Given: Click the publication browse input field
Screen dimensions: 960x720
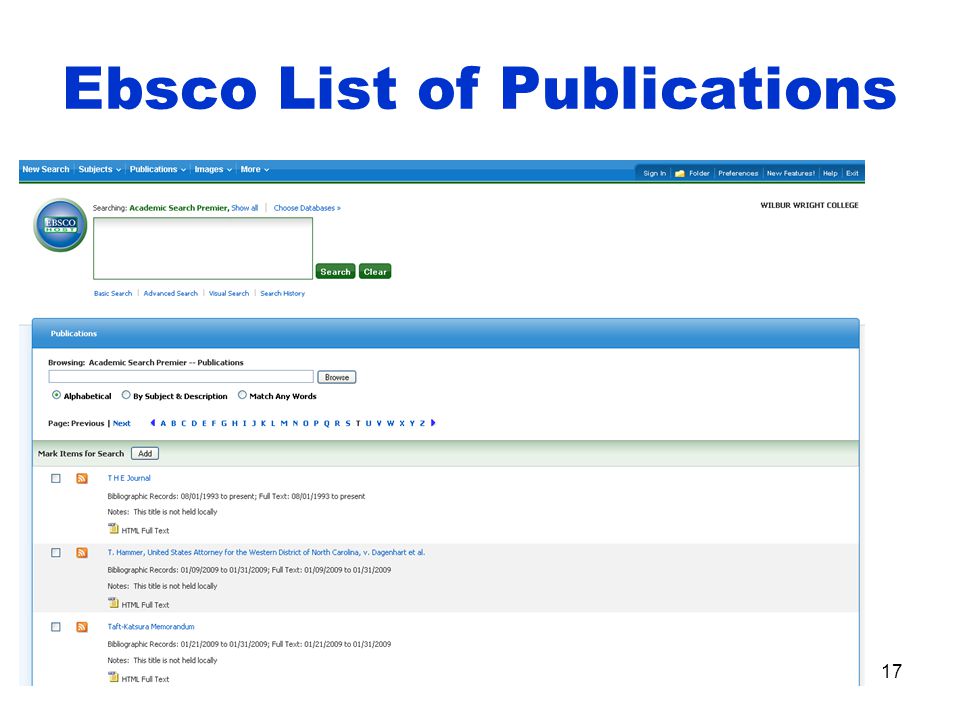Looking at the screenshot, I should [x=181, y=377].
